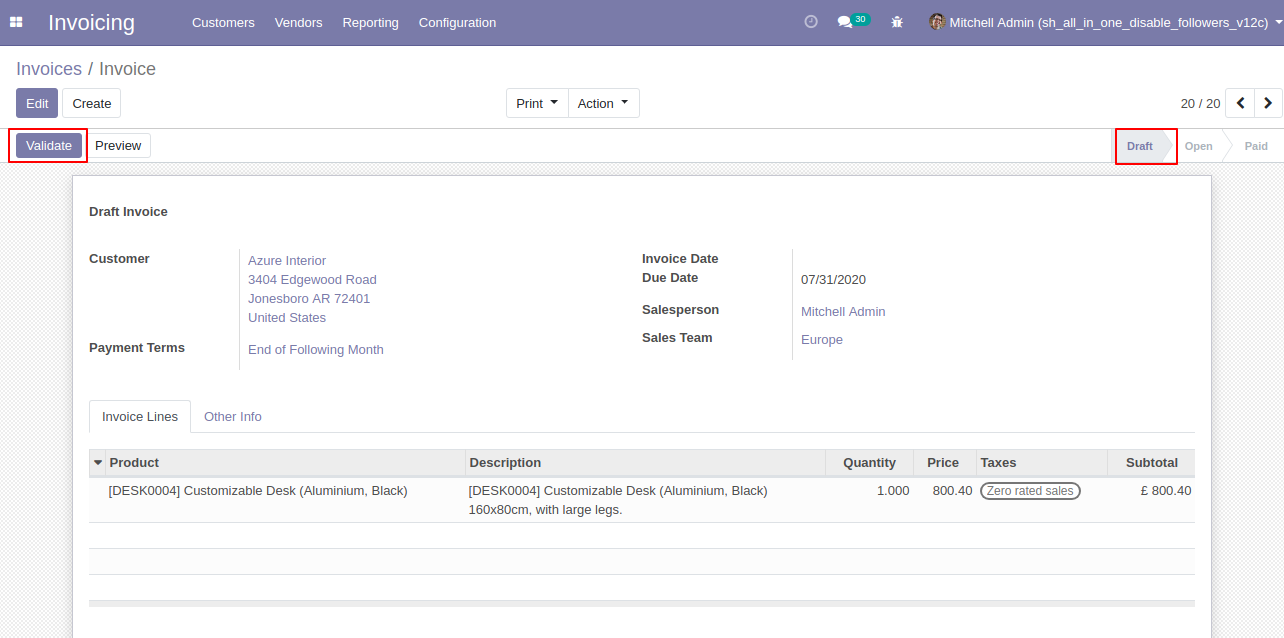Open the activities clock icon

click(x=811, y=22)
